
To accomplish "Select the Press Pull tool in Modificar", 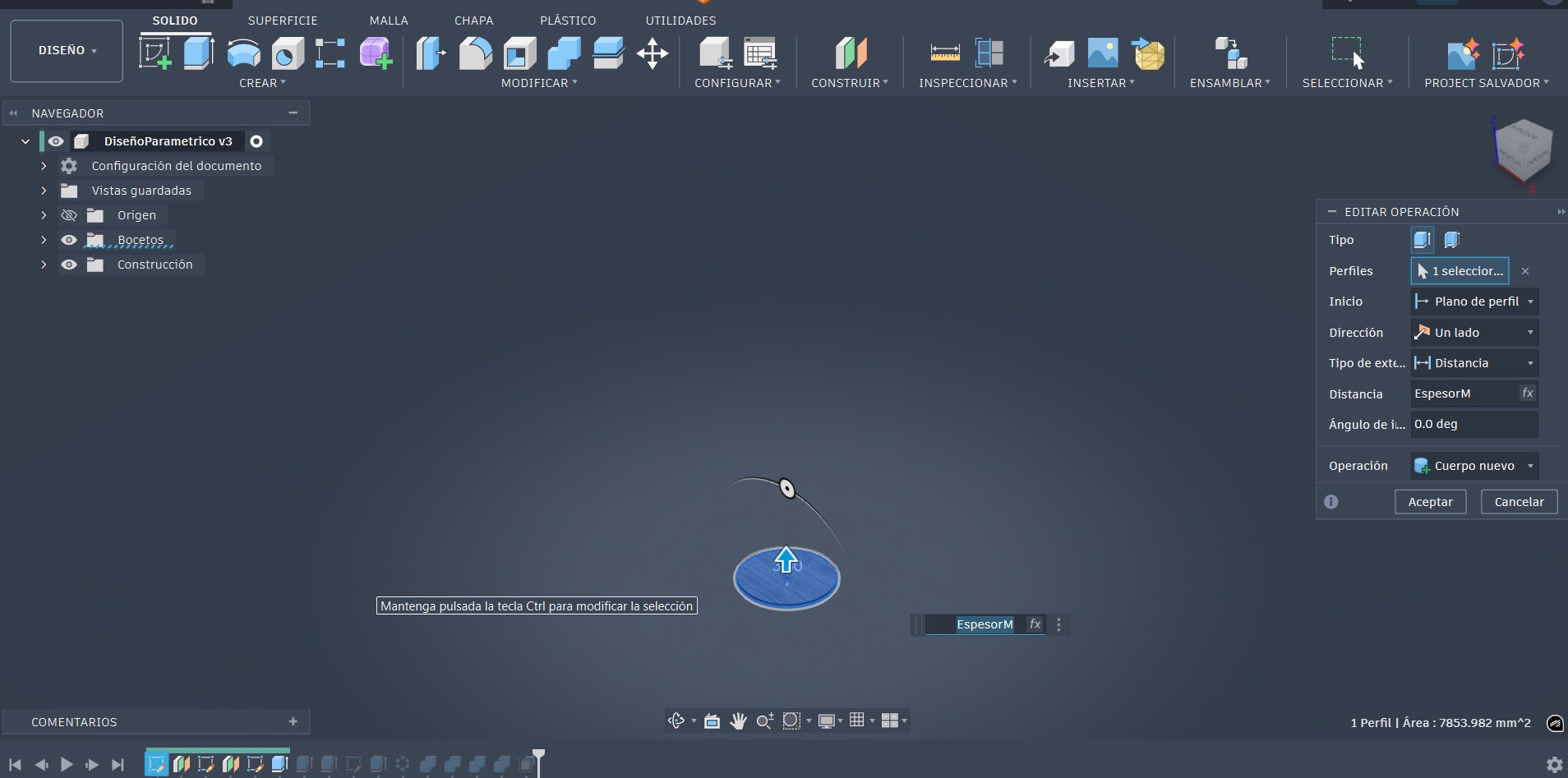I will coord(430,53).
